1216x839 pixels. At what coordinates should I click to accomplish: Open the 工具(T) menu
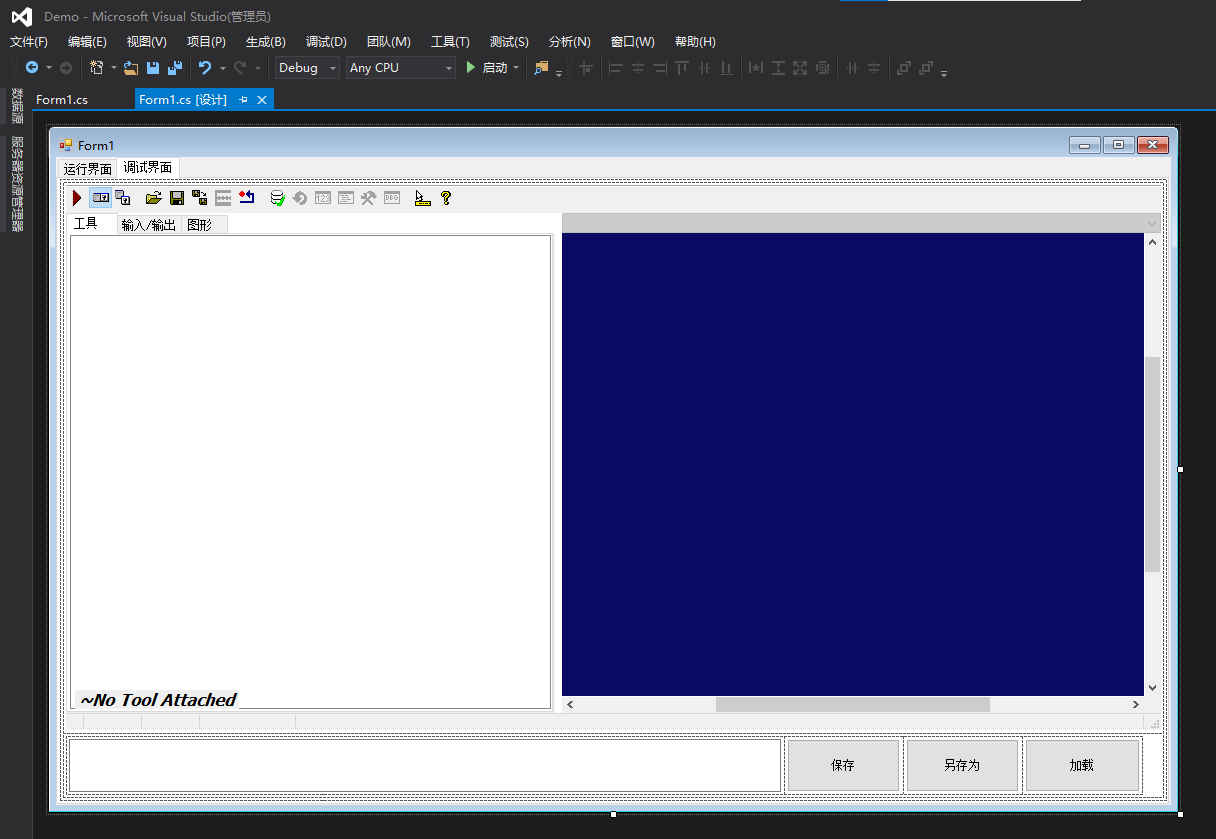[450, 42]
